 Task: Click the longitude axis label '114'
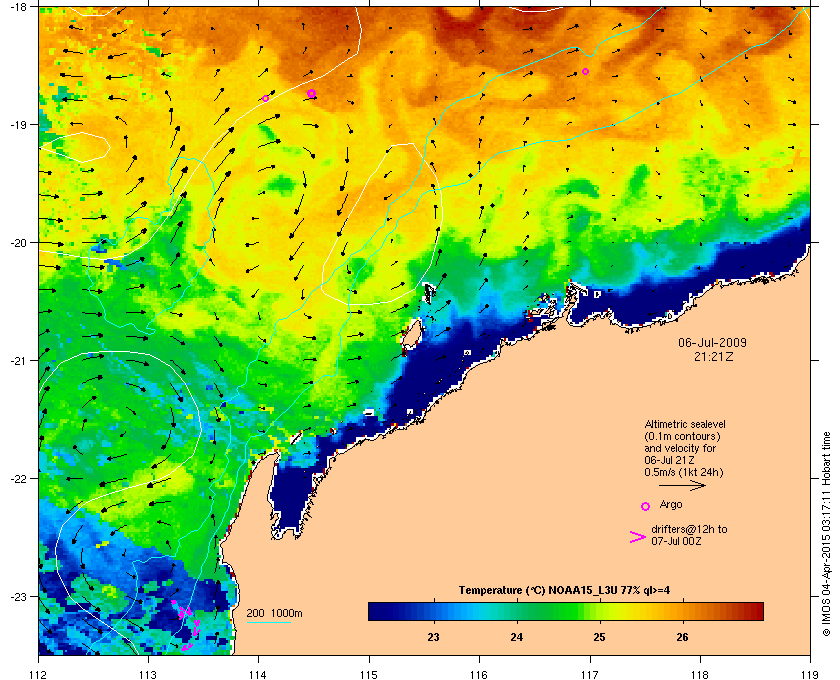(x=259, y=675)
